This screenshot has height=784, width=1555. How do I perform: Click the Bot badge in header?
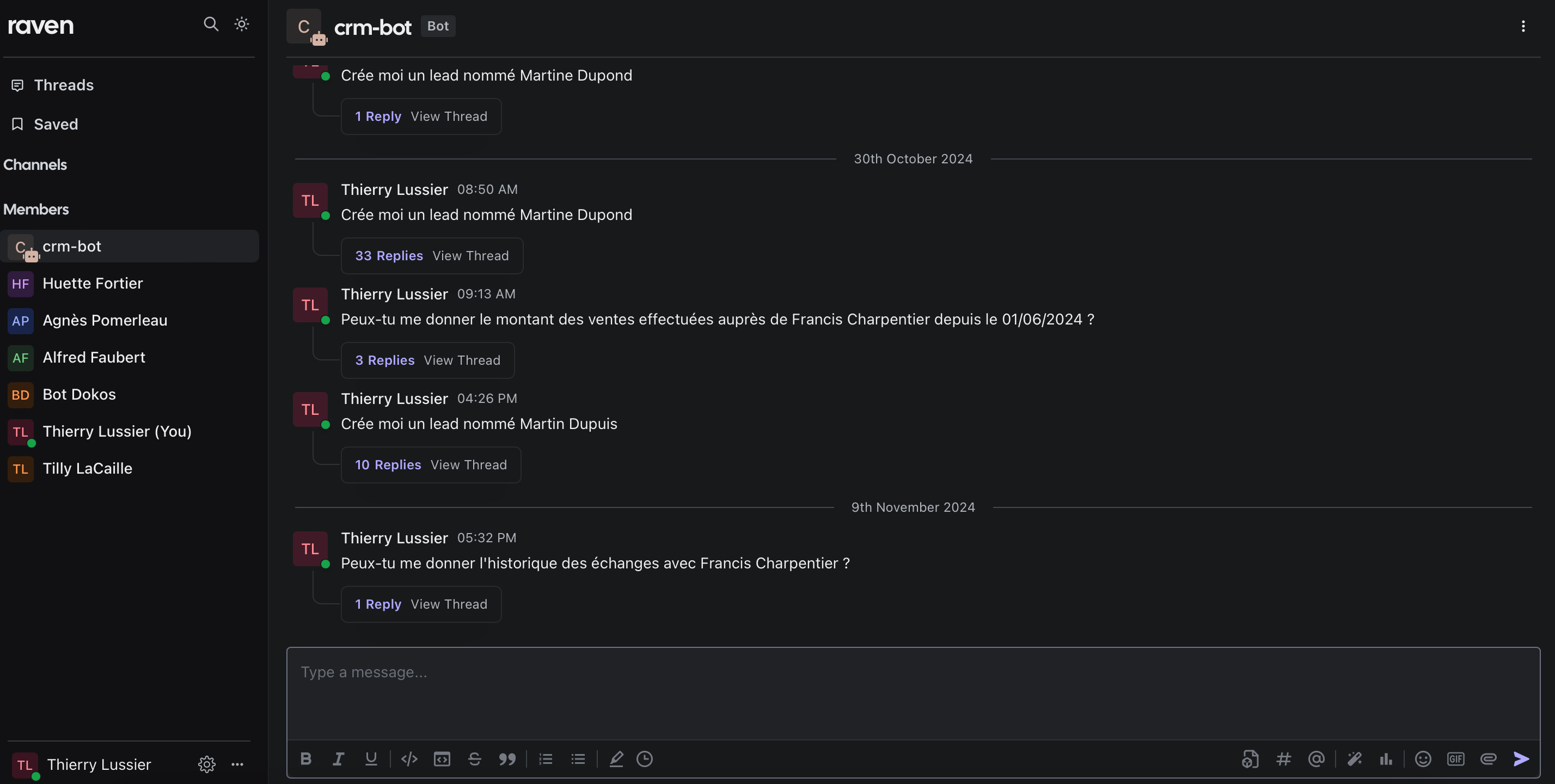pyautogui.click(x=438, y=26)
